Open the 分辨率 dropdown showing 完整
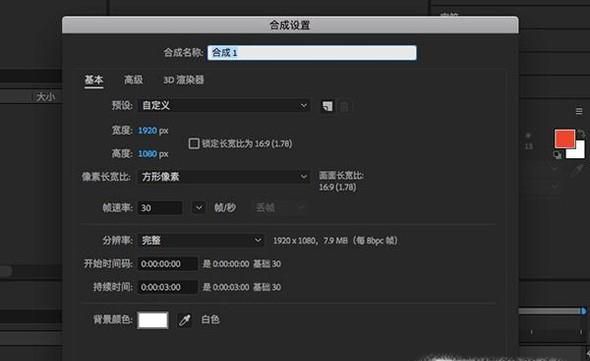The image size is (590, 361). click(201, 240)
